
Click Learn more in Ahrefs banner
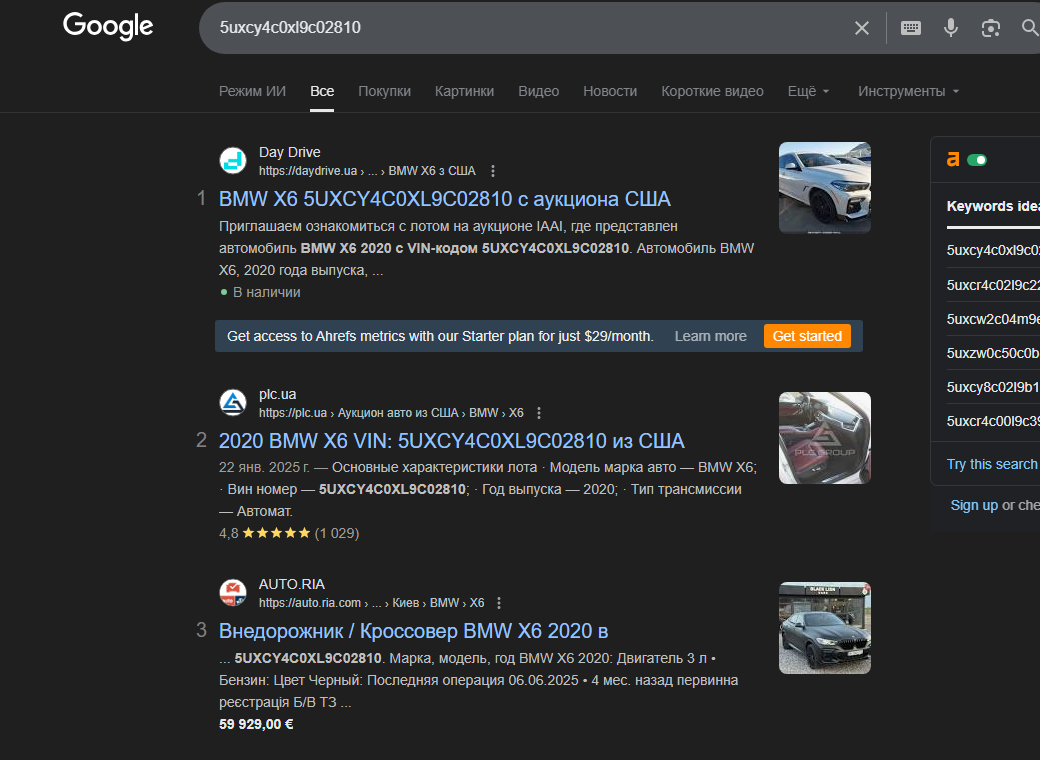710,336
